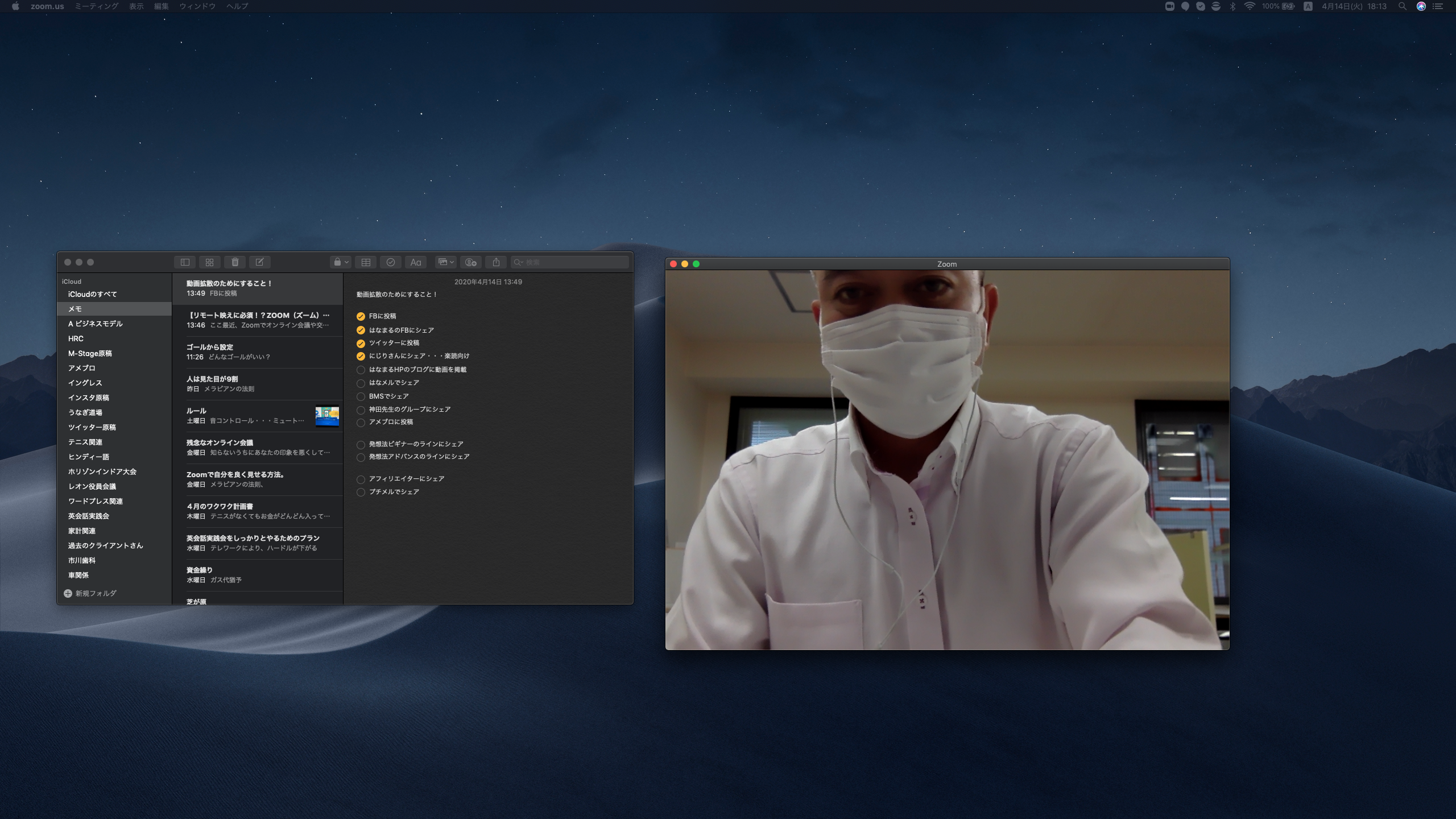Insert a table in the note
Viewport: 1456px width, 819px height.
[366, 262]
